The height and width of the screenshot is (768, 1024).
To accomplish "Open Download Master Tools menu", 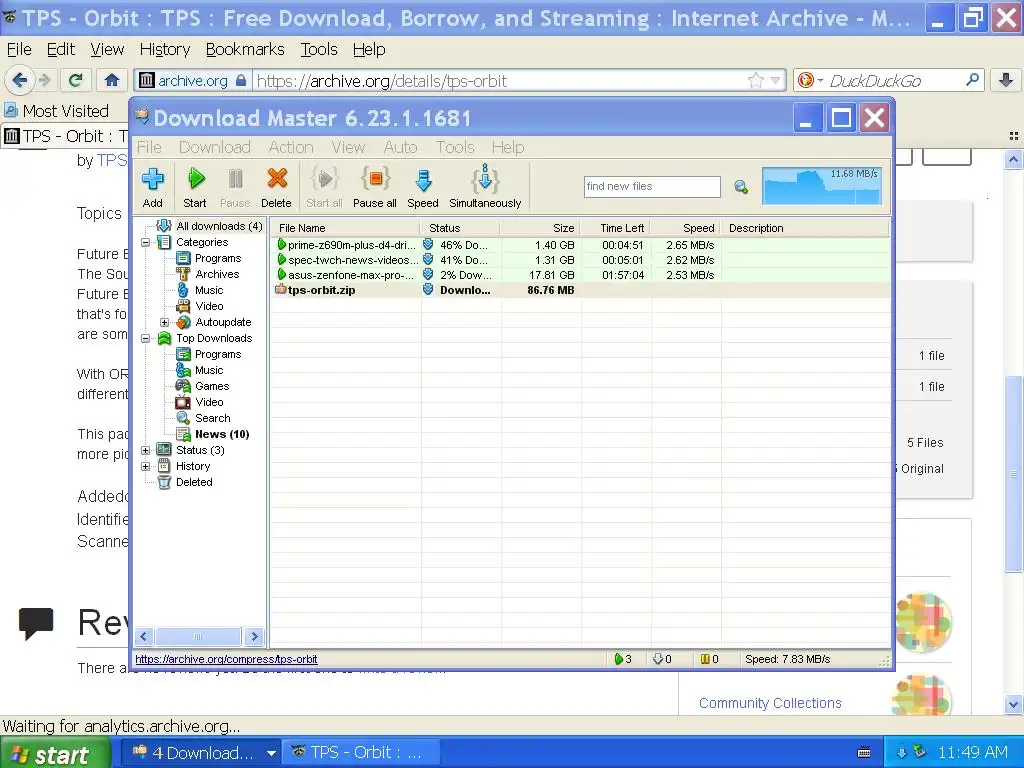I will point(455,148).
